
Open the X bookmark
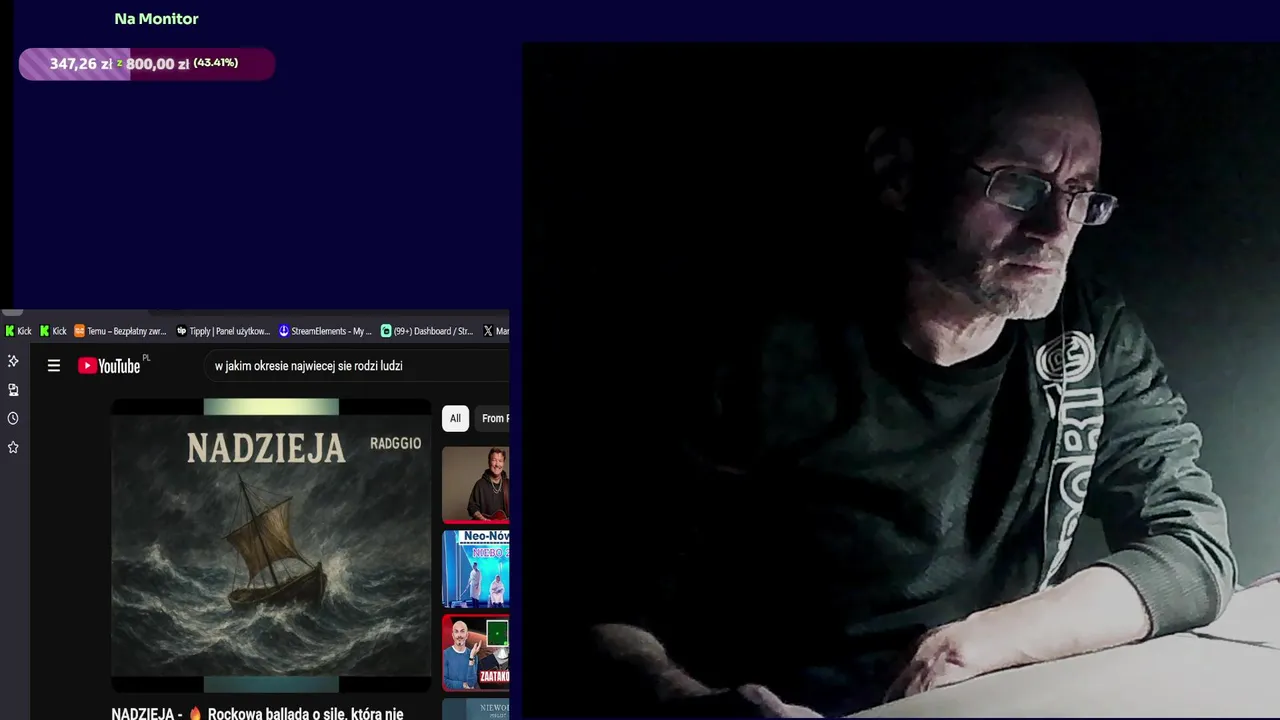pos(496,331)
